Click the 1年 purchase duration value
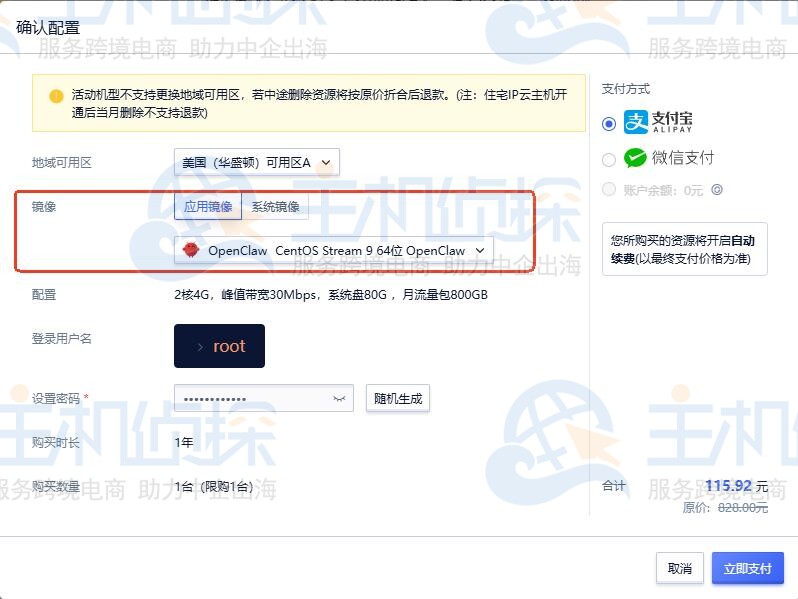Image resolution: width=798 pixels, height=599 pixels. pos(184,442)
